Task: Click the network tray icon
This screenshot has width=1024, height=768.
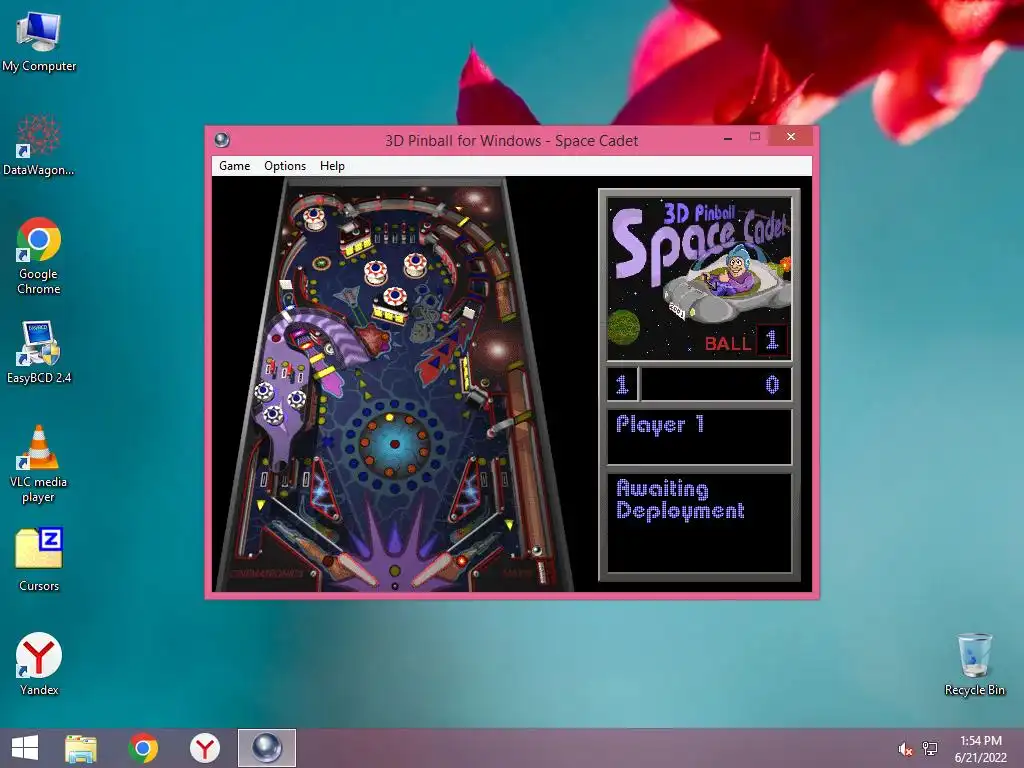Action: [930, 748]
